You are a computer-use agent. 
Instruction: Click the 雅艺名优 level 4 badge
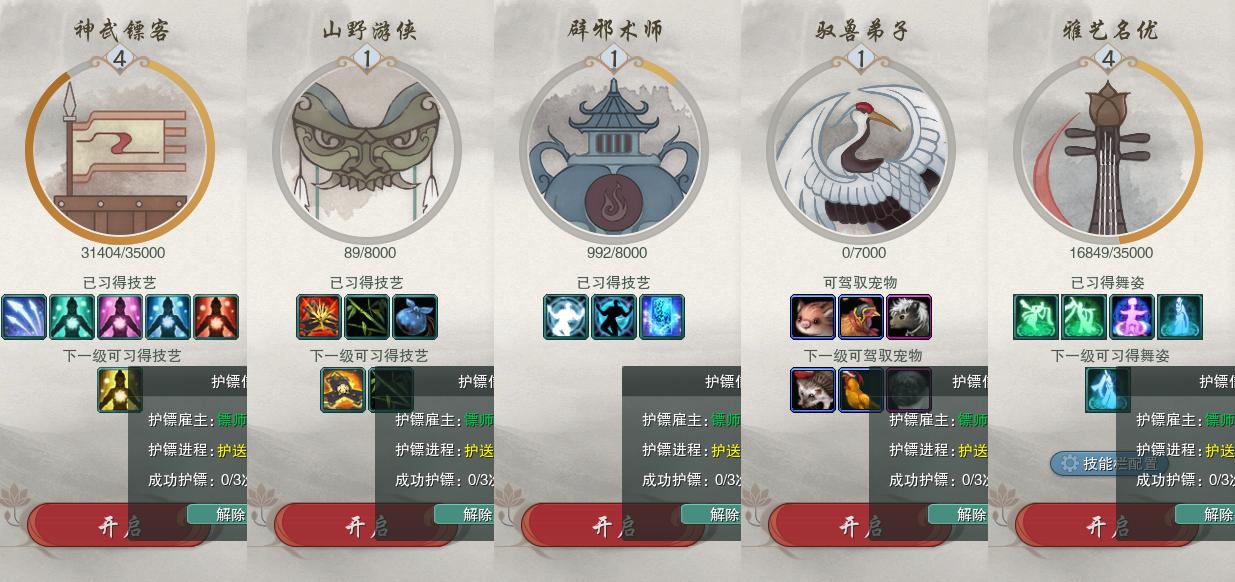tap(1108, 60)
